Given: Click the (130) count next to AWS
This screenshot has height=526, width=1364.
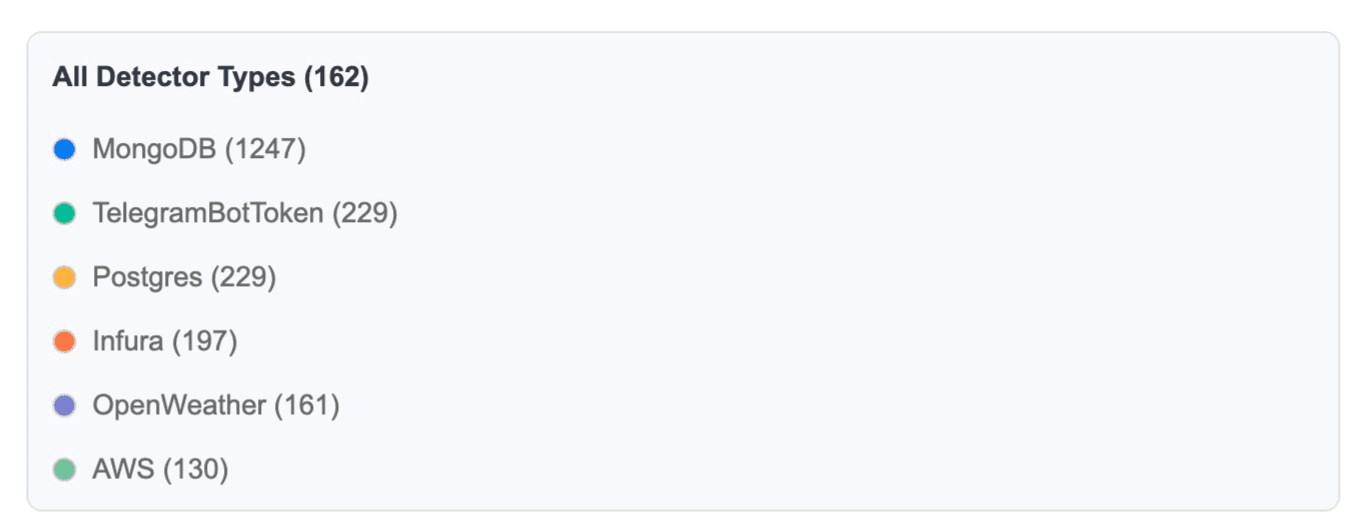Looking at the screenshot, I should [x=196, y=470].
